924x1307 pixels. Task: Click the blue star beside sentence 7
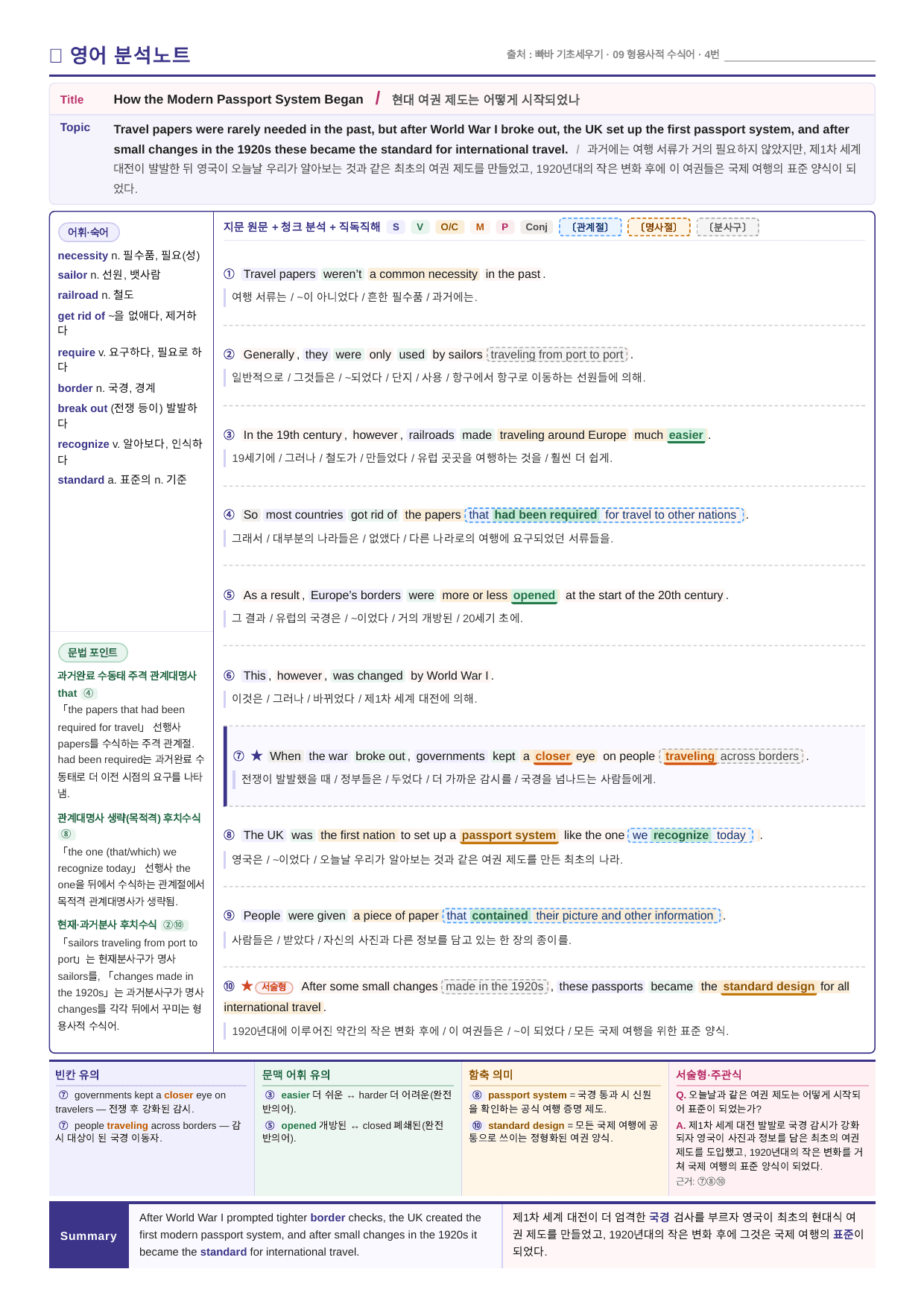tap(257, 756)
